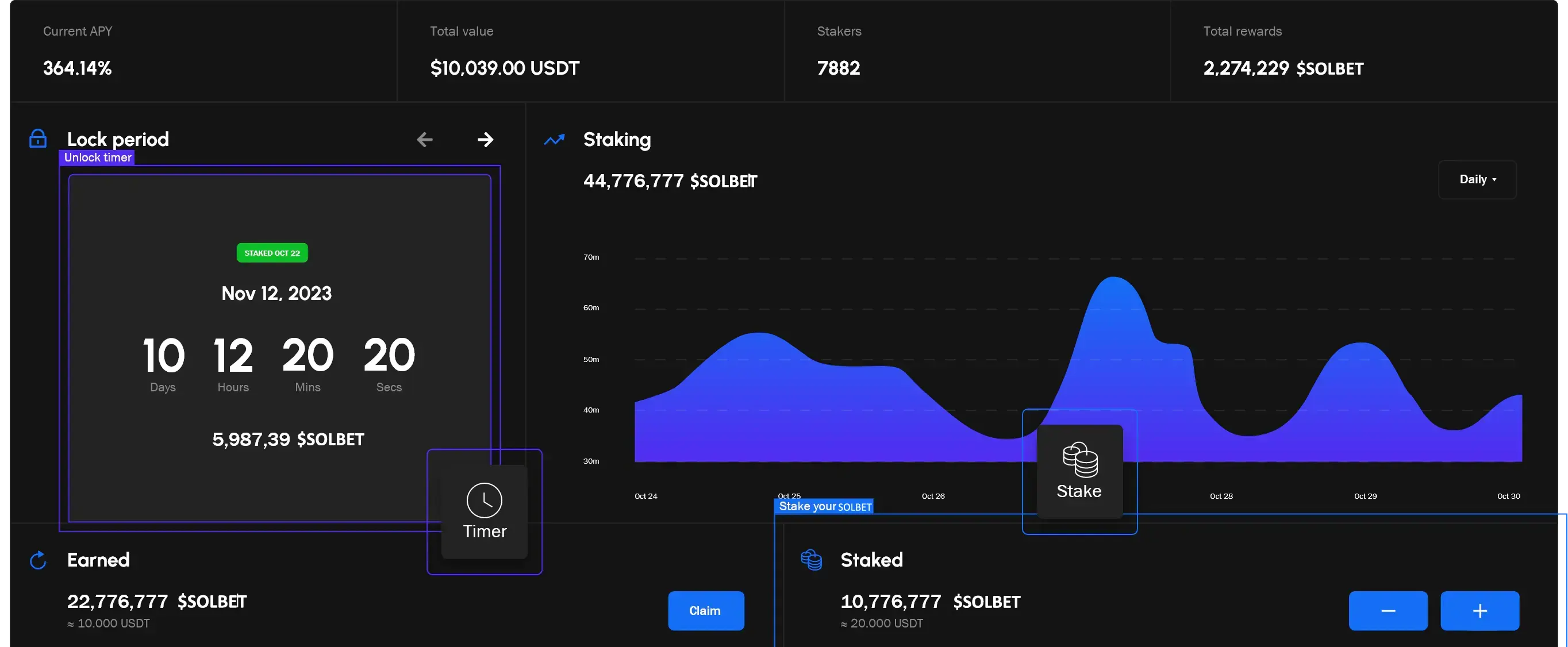
Task: Click the Oct 28 chart date marker
Action: point(1221,496)
